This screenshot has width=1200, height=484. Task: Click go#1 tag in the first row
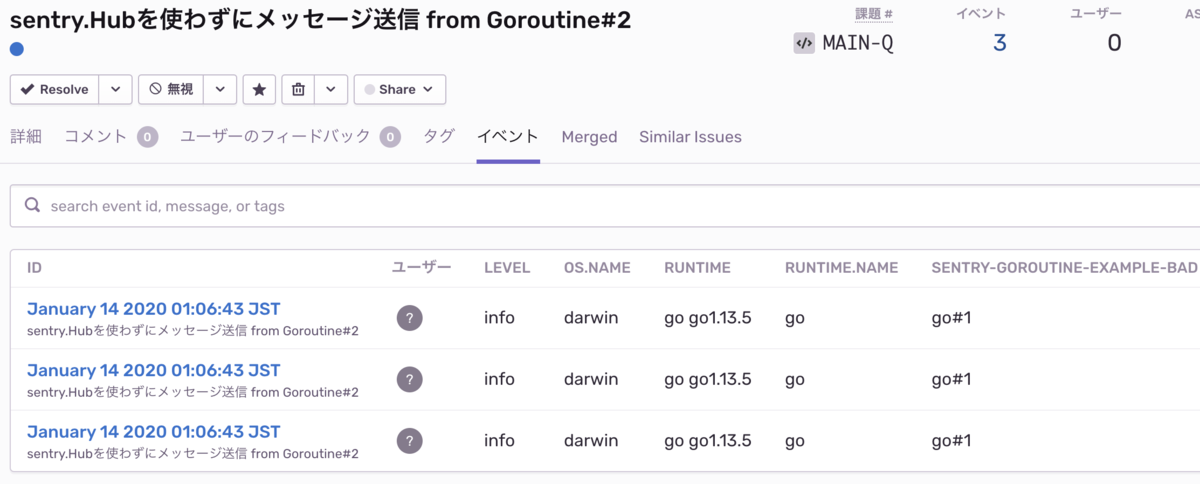click(x=951, y=318)
